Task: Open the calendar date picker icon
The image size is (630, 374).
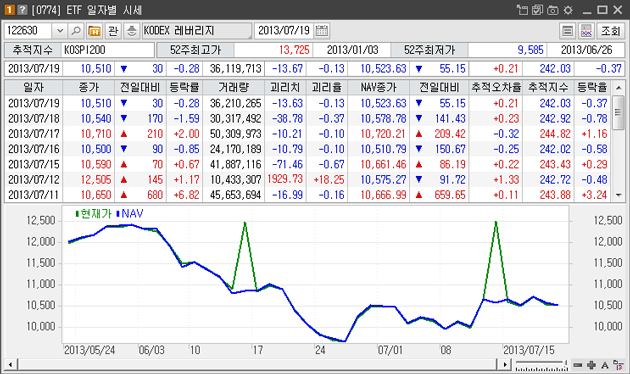Action: click(322, 31)
